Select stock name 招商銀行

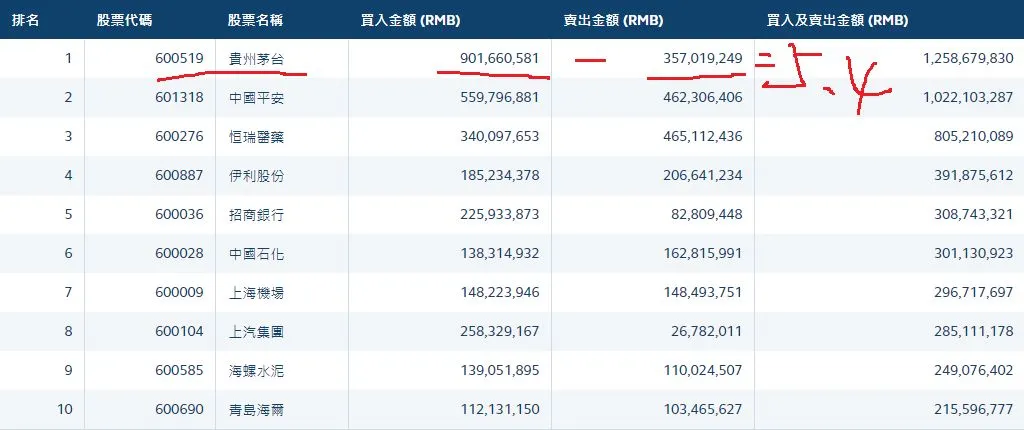[255, 214]
